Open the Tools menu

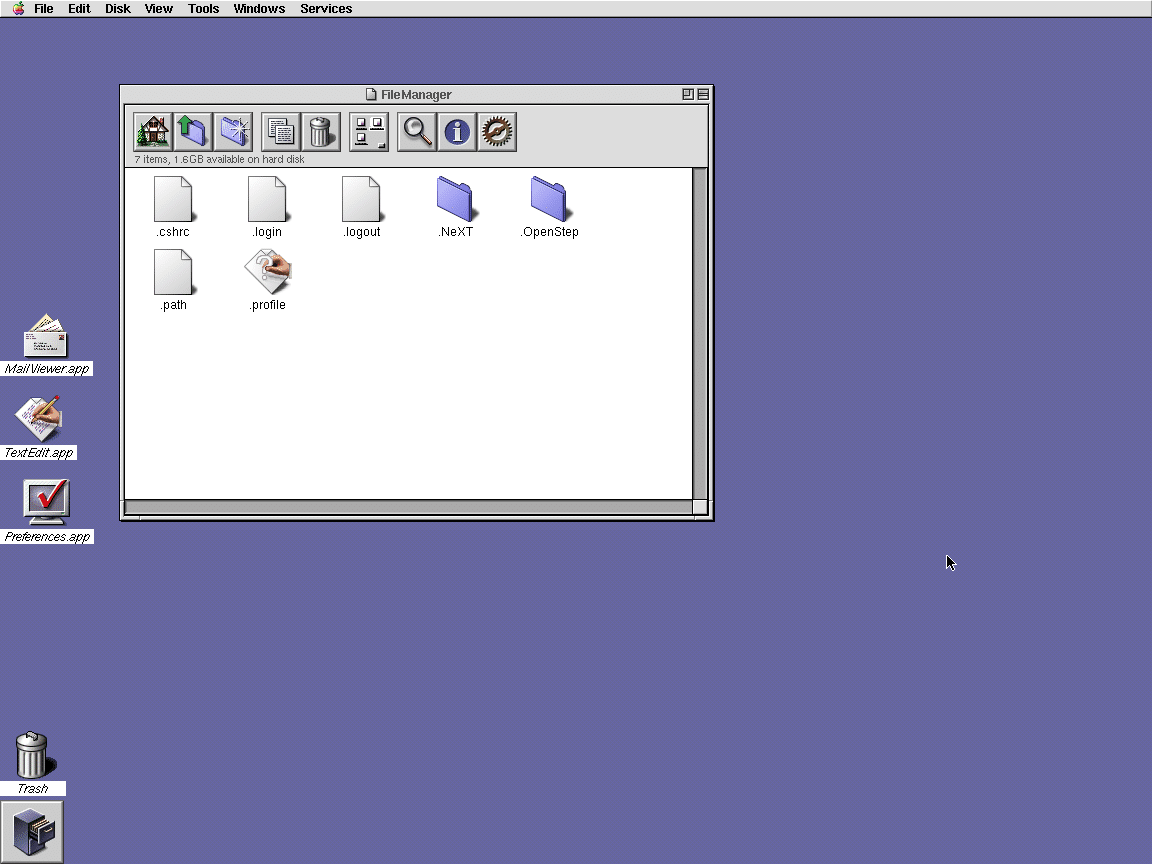pyautogui.click(x=204, y=9)
